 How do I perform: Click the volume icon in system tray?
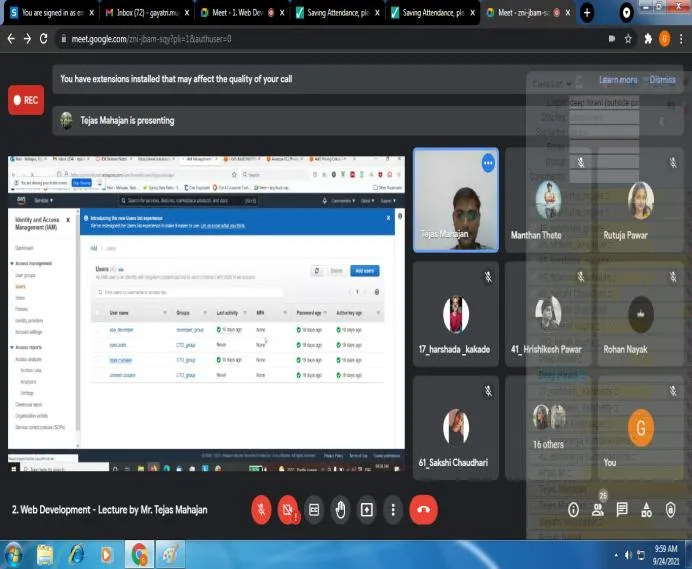628,555
